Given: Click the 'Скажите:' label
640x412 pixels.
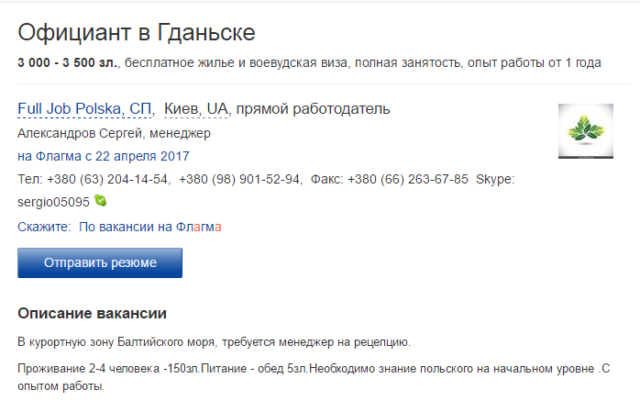Looking at the screenshot, I should pos(44,227).
